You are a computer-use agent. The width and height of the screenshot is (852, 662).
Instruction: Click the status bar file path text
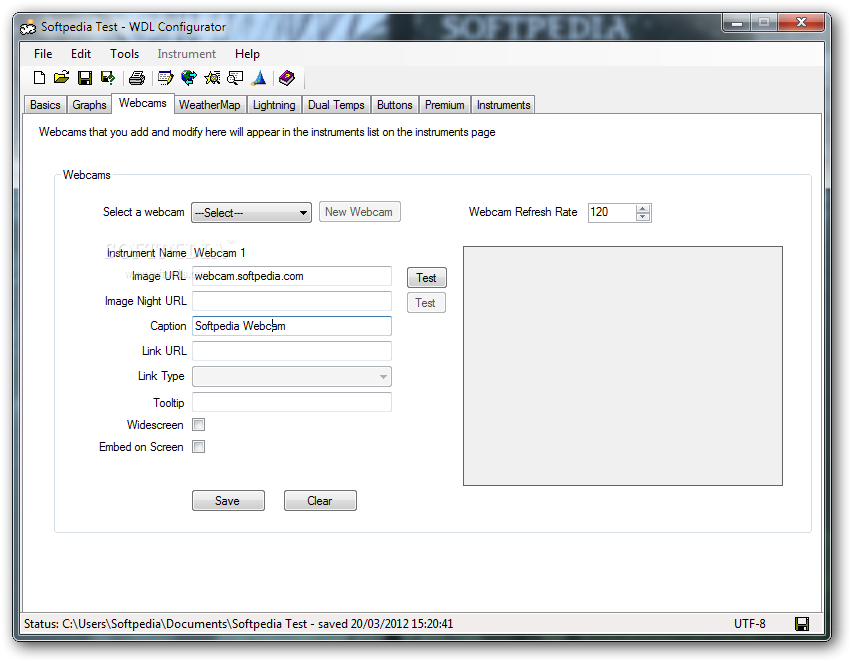pos(239,623)
